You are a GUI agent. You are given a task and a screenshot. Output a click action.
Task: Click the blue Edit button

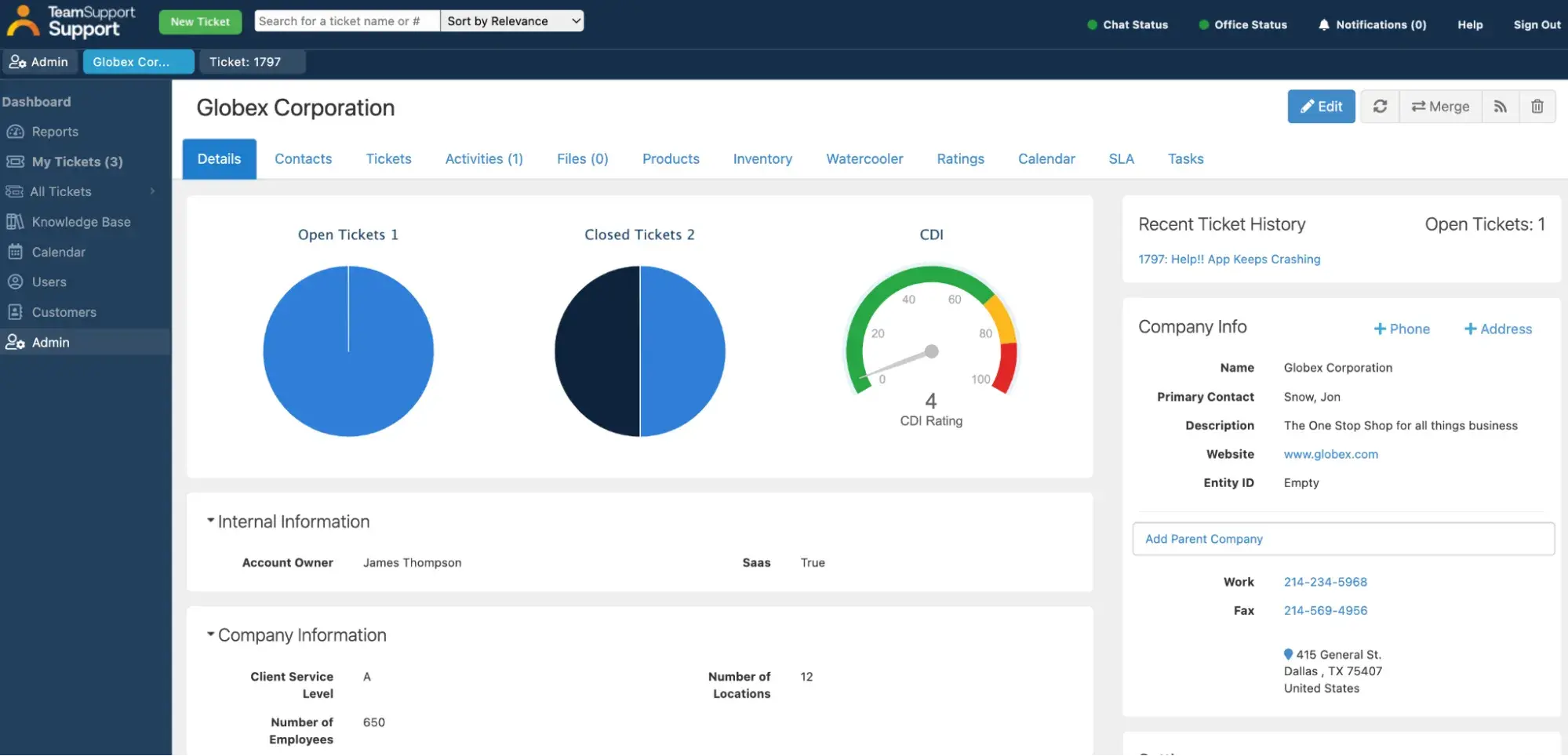1321,107
